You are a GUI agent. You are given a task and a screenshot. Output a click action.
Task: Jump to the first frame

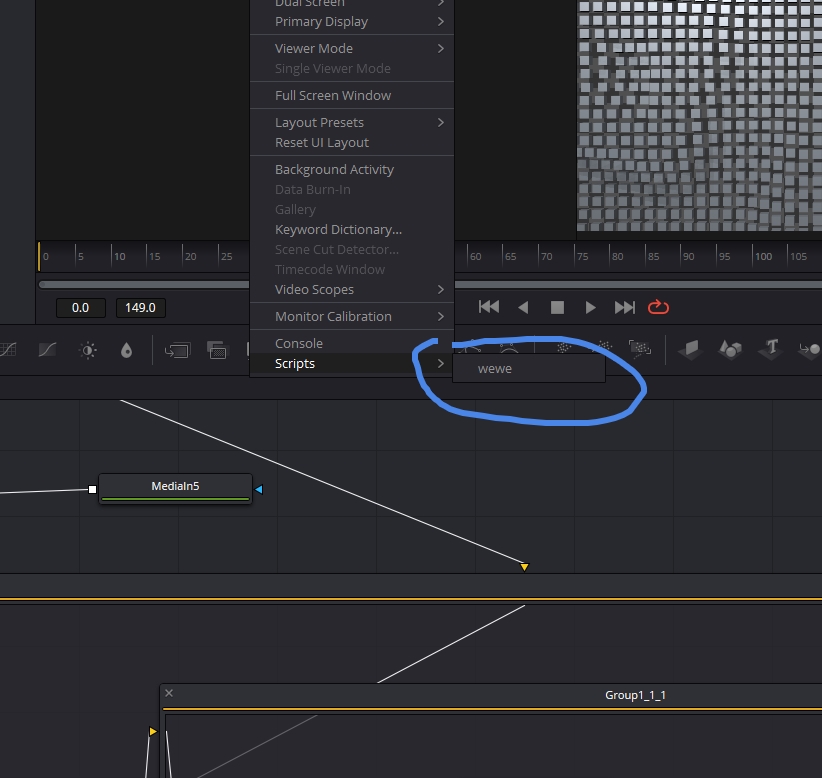(489, 307)
